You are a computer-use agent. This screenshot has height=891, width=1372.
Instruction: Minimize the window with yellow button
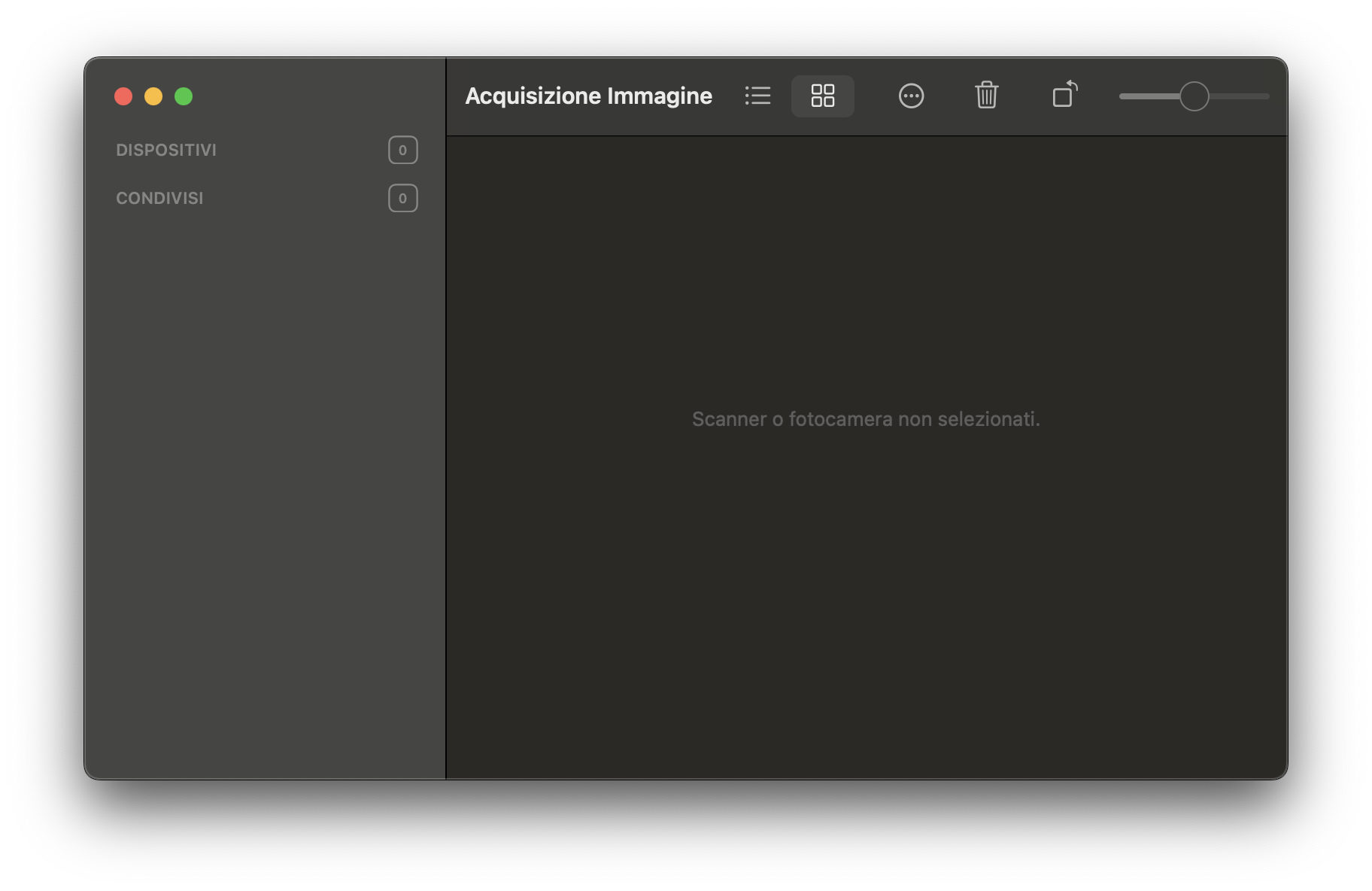pos(153,96)
